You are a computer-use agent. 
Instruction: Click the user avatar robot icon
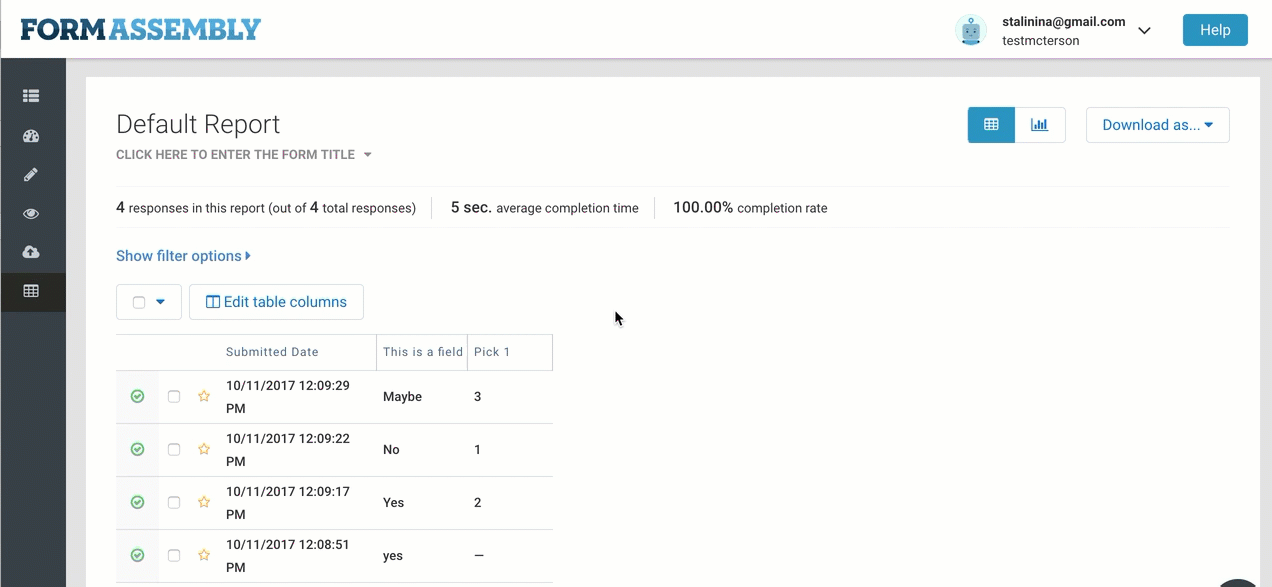(971, 30)
